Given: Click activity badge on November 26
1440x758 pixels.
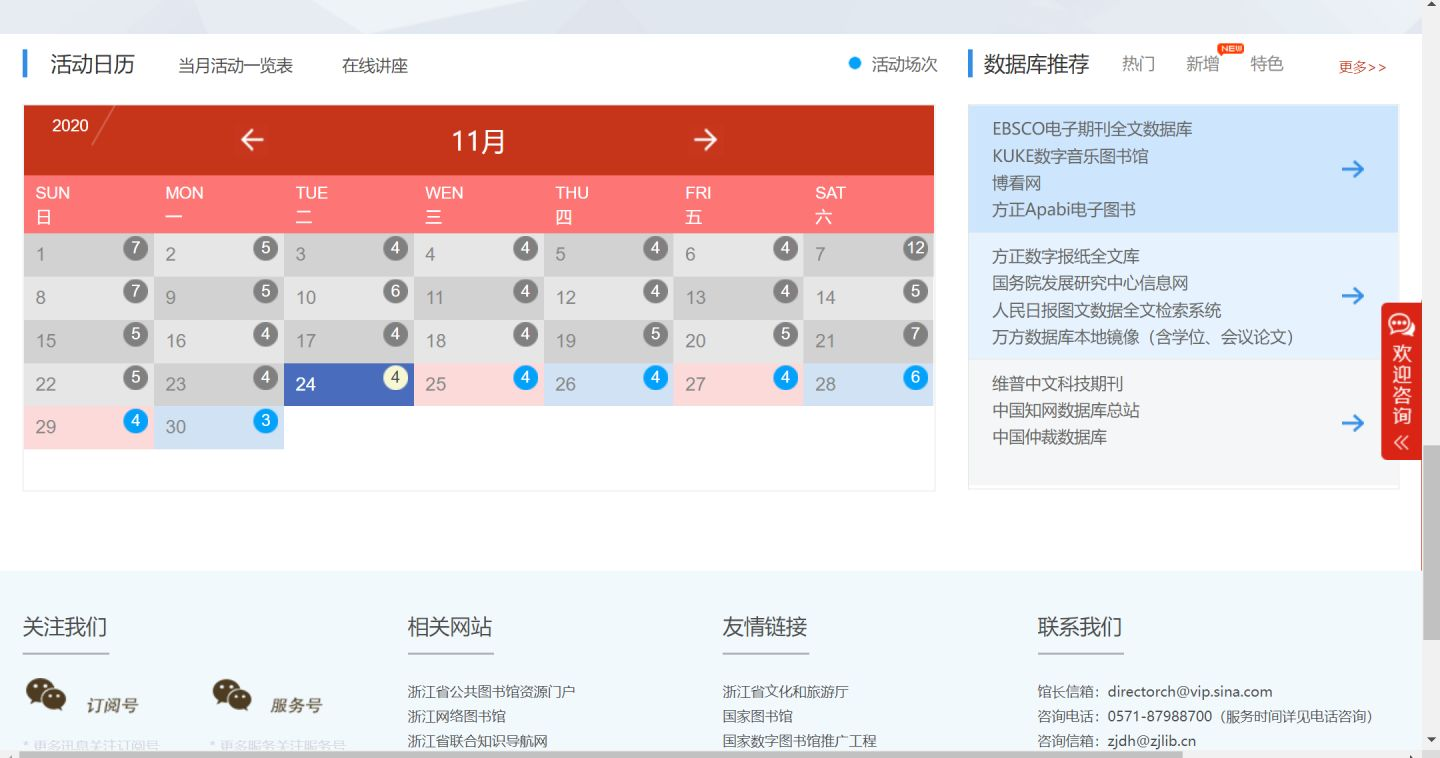Looking at the screenshot, I should pyautogui.click(x=656, y=377).
